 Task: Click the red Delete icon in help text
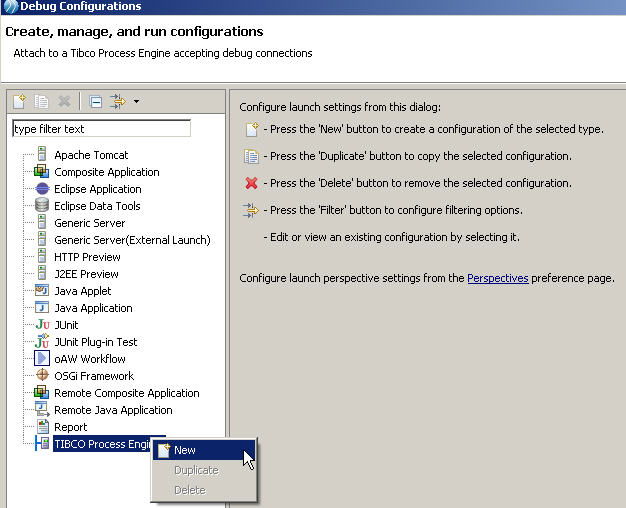point(251,183)
